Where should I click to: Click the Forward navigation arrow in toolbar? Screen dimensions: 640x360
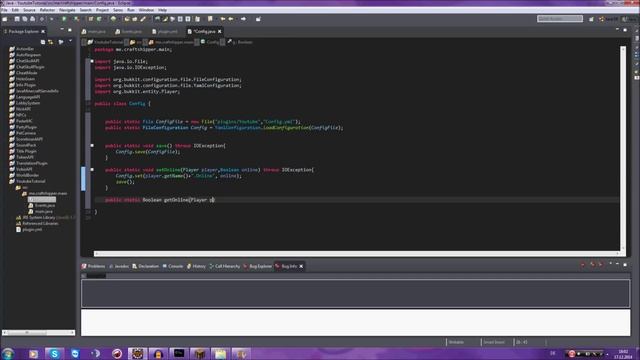tap(243, 19)
